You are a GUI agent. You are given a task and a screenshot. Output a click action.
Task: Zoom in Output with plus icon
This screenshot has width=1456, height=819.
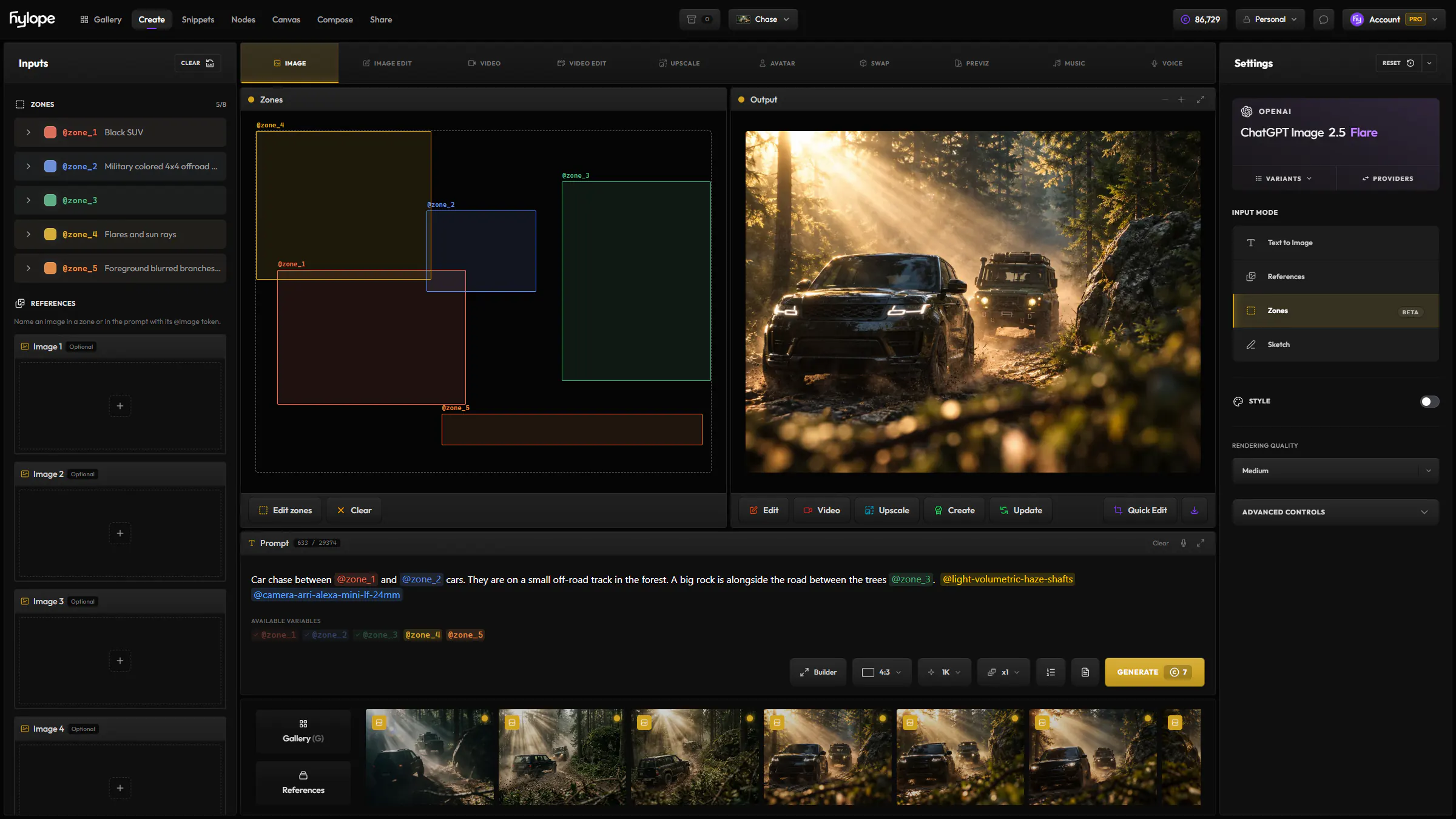coord(1181,99)
